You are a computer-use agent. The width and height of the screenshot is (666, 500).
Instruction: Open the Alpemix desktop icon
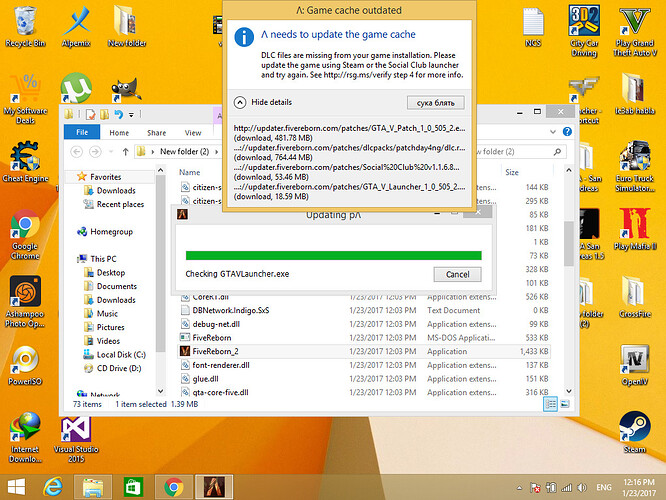(76, 26)
